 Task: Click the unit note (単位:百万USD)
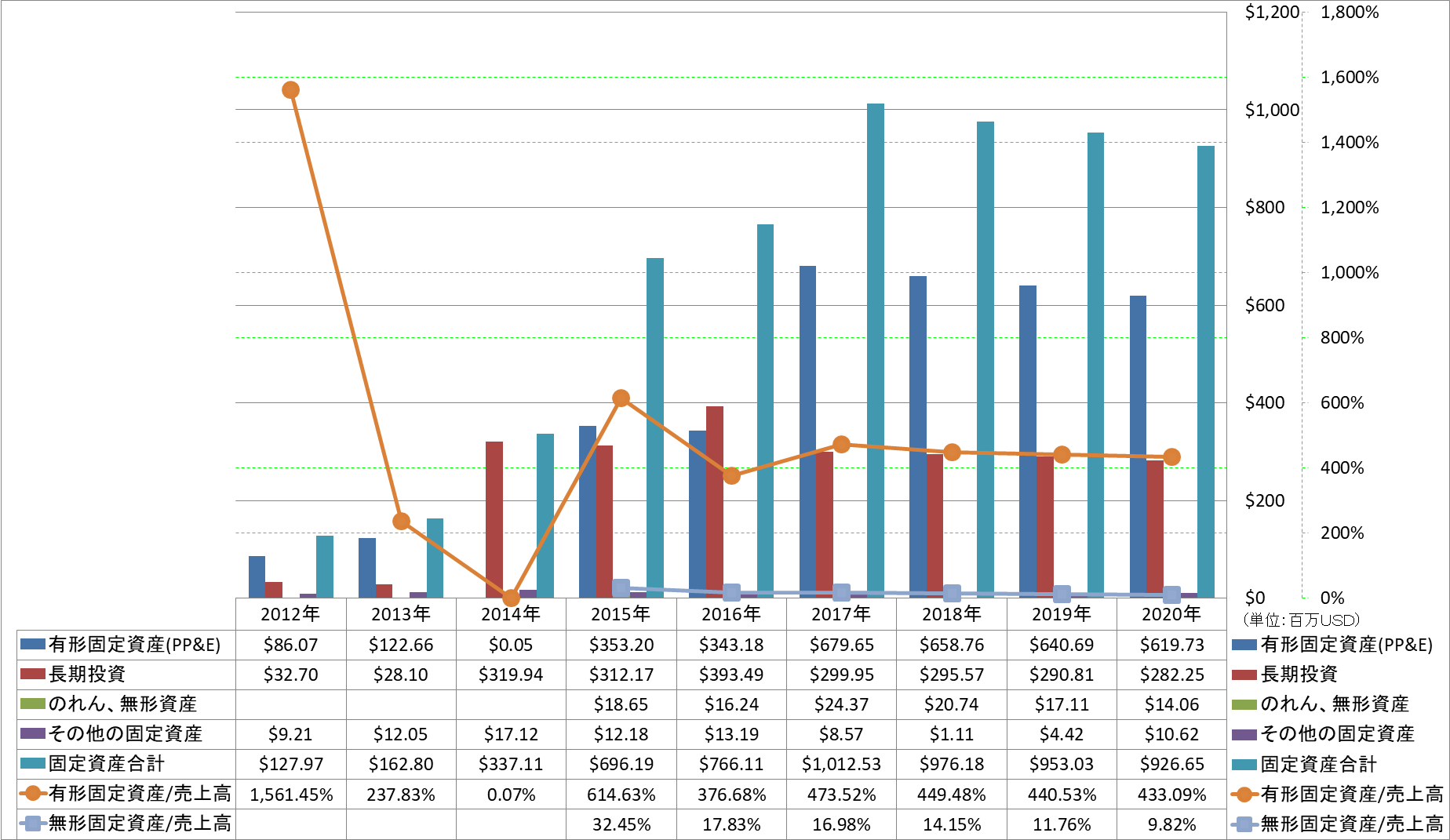coord(1301,620)
